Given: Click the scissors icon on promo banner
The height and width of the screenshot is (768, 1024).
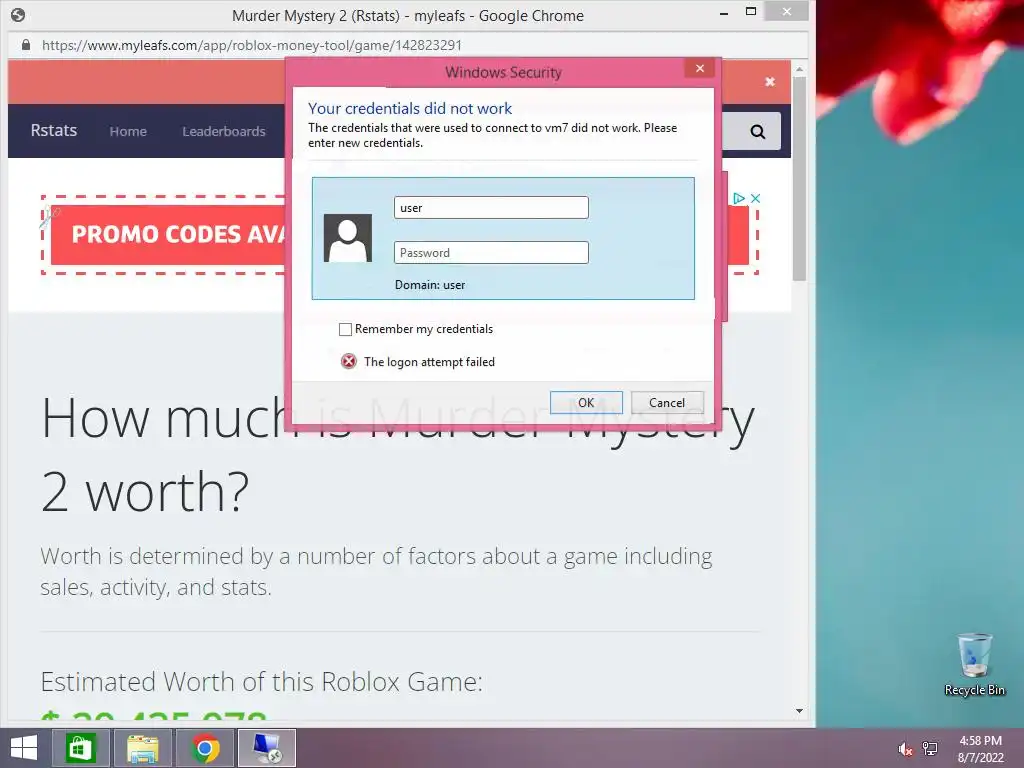Looking at the screenshot, I should [49, 216].
